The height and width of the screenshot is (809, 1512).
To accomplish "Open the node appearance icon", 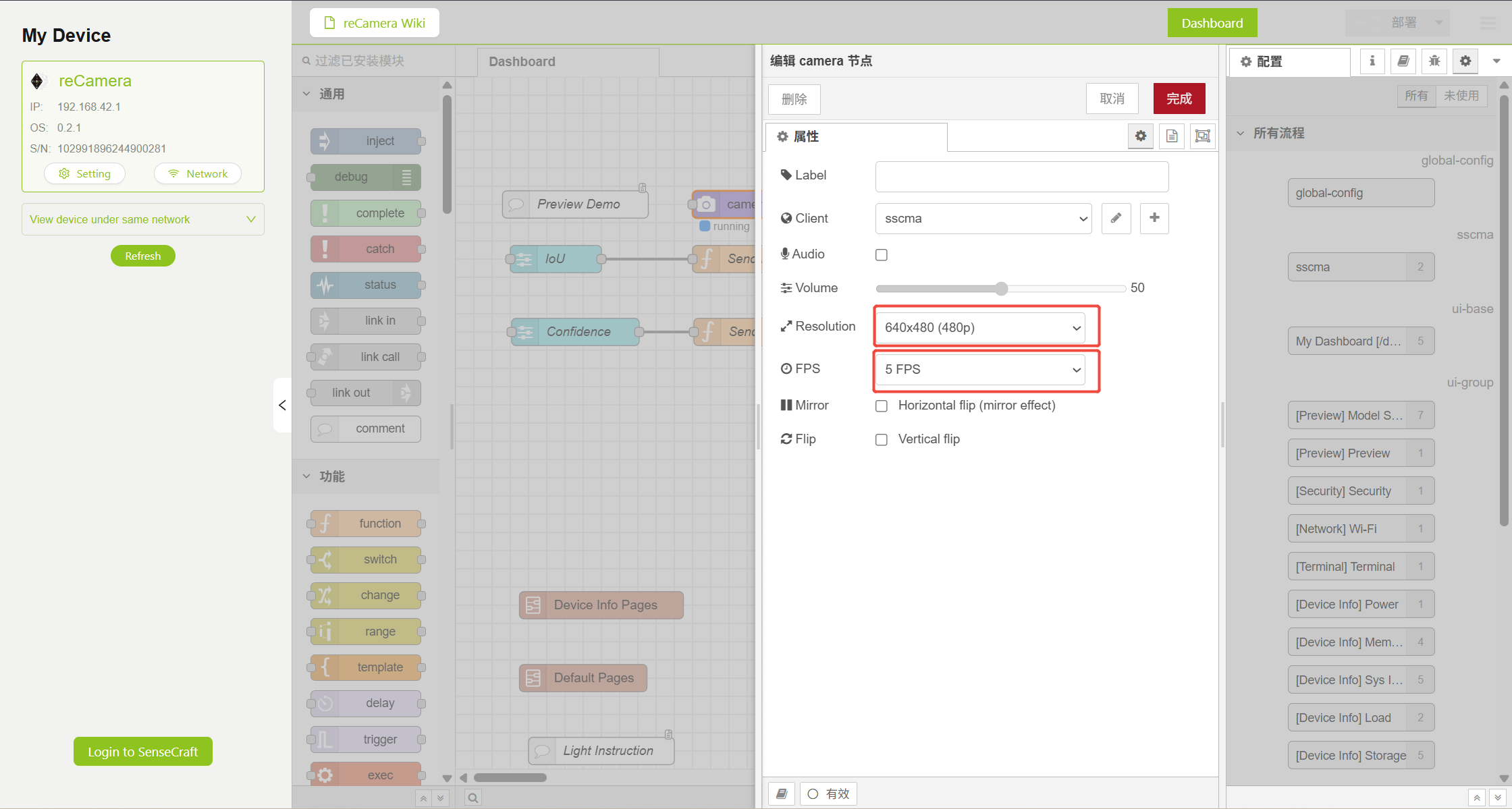I will 1202,136.
